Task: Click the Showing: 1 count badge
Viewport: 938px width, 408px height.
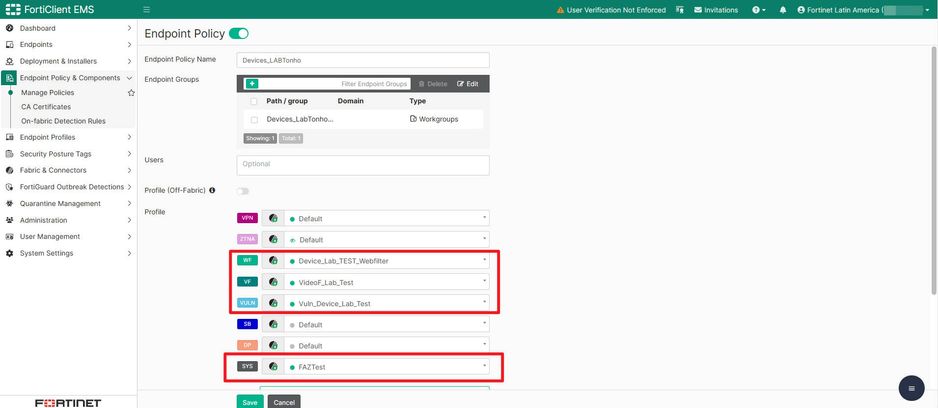Action: (x=260, y=138)
